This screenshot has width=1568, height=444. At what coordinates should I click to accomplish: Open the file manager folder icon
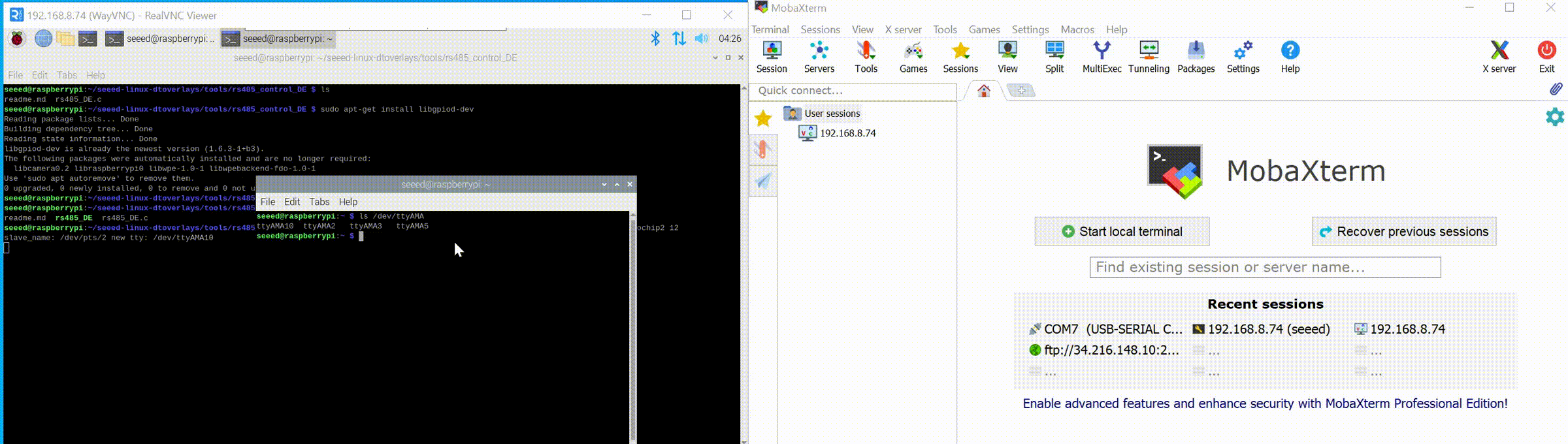65,39
